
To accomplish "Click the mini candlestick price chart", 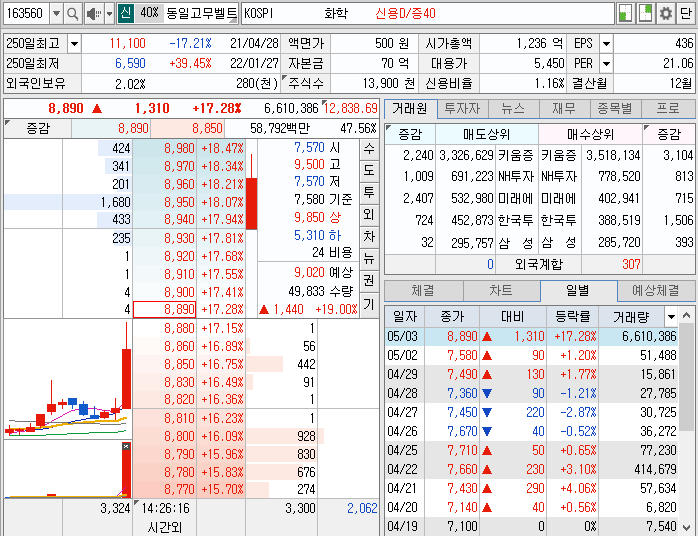I will tap(68, 379).
